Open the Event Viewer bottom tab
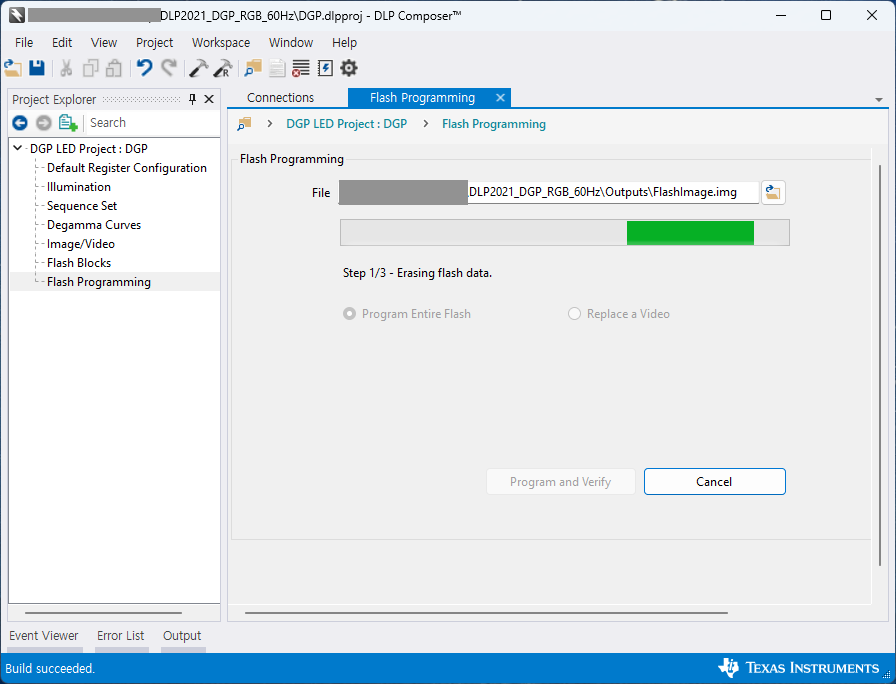896x684 pixels. [44, 636]
